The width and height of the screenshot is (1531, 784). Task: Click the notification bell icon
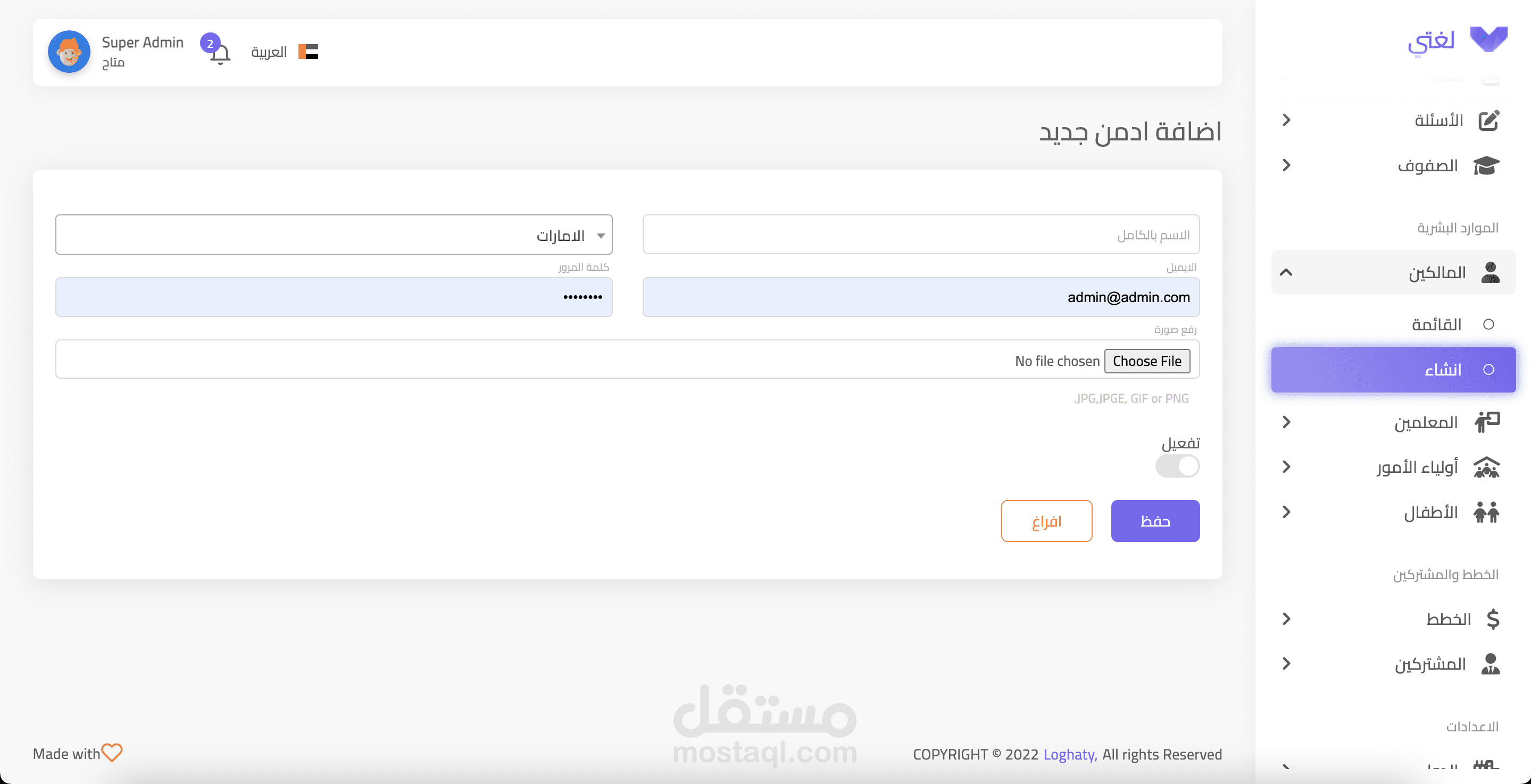(x=220, y=54)
